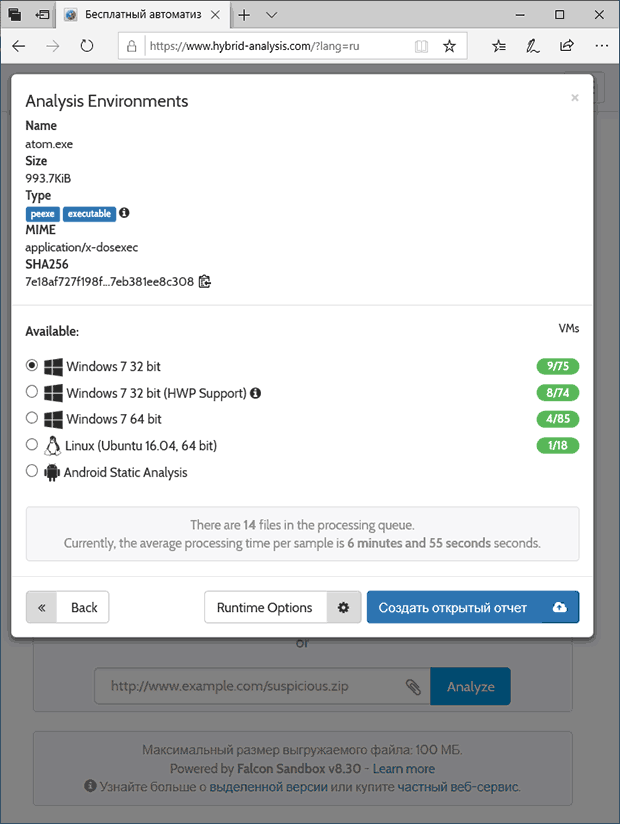The image size is (620, 824).
Task: Choose Android Static Analysis option
Action: (x=32, y=471)
